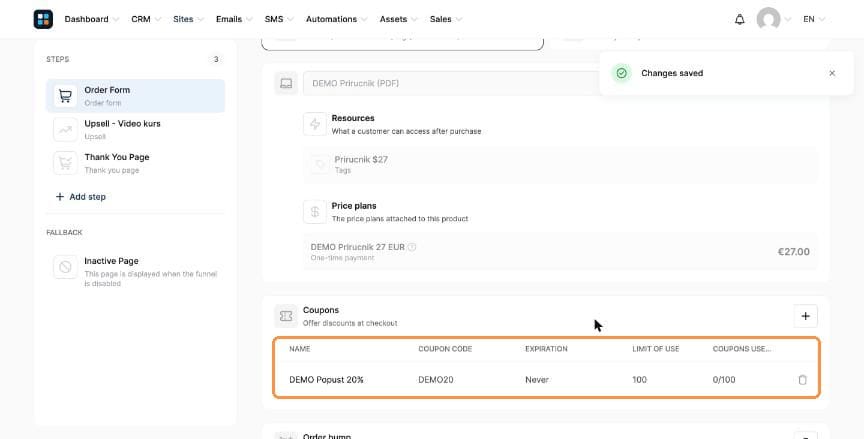Viewport: 864px width, 439px height.
Task: Click the DEMO Popust 20% coupon name
Action: pos(326,380)
